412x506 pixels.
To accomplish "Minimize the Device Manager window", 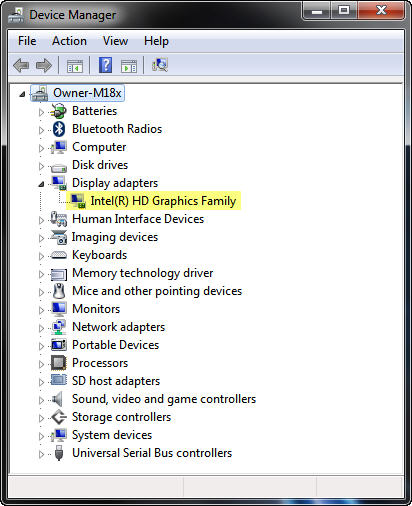I will pos(317,11).
